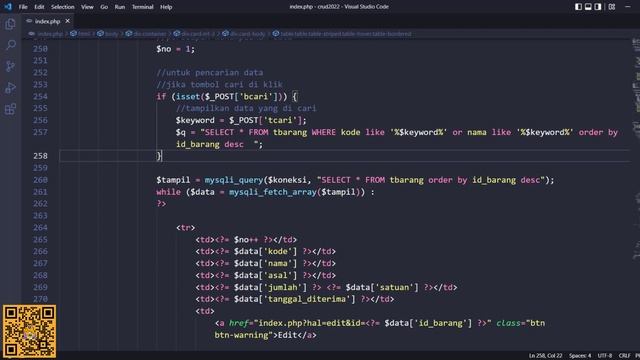Click '$no = 1;' on line 250
The width and height of the screenshot is (640, 360).
[176, 49]
